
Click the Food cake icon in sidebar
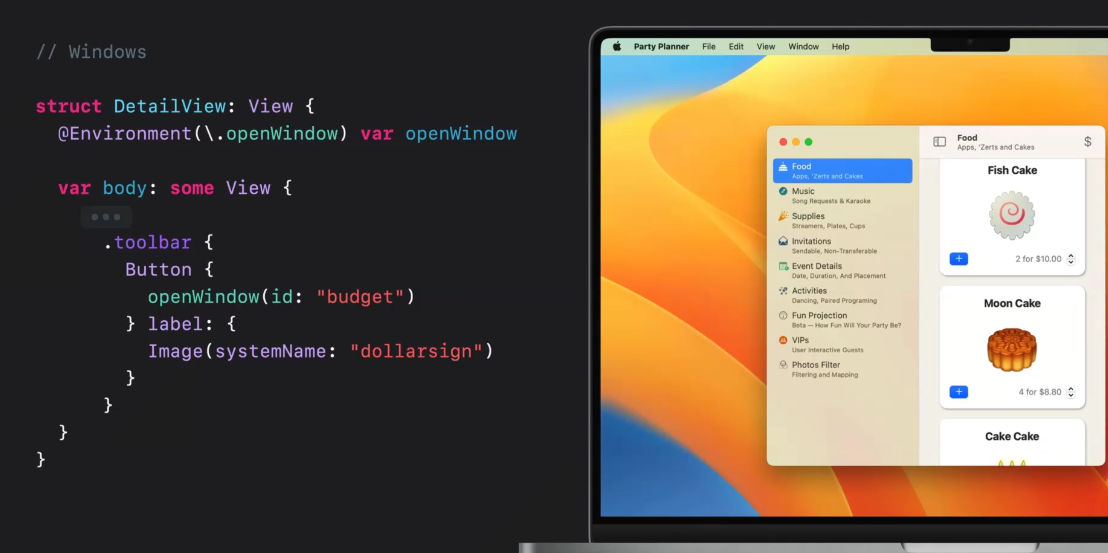pyautogui.click(x=783, y=167)
